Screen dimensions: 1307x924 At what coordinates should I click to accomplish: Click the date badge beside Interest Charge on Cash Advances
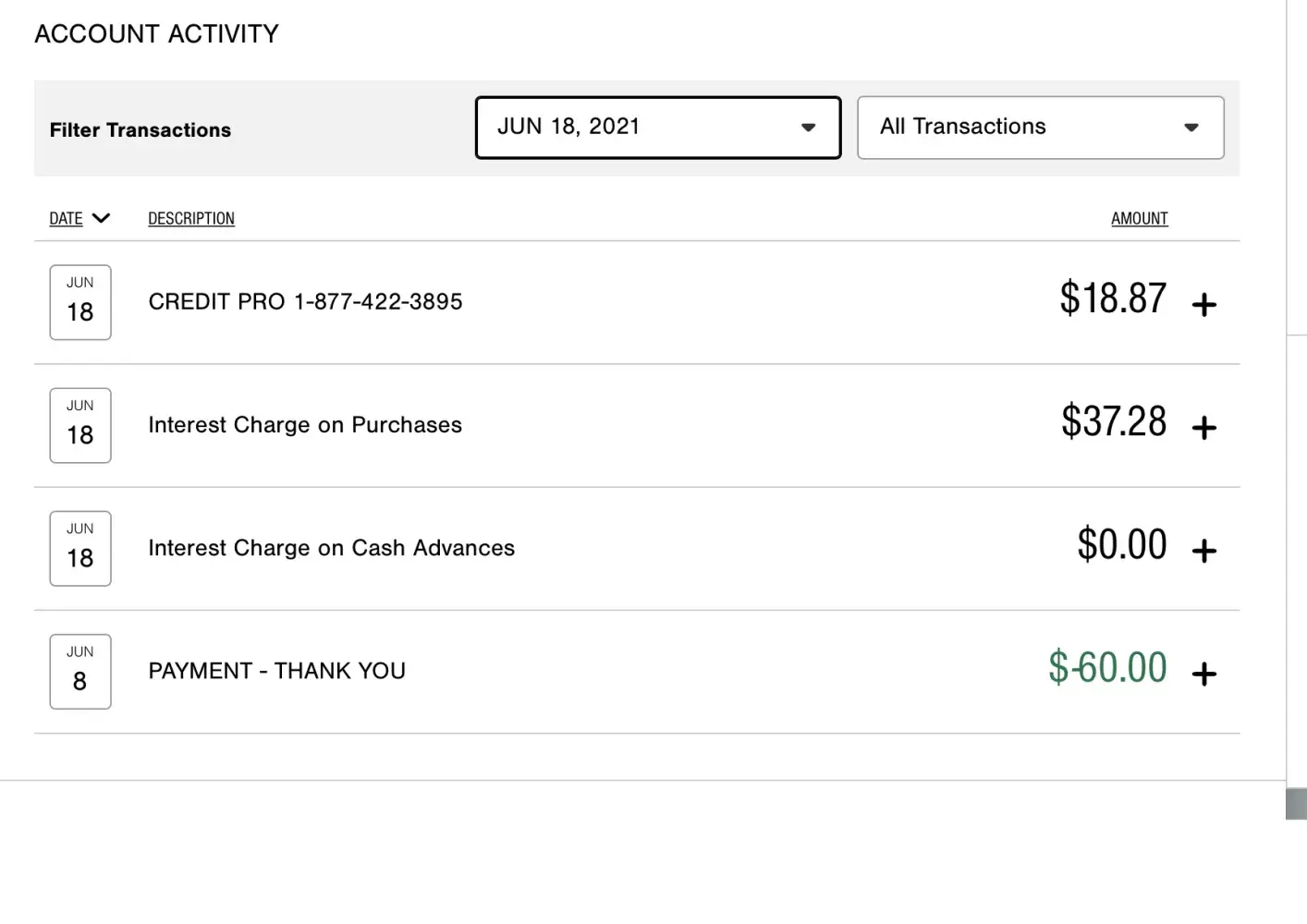[x=80, y=548]
